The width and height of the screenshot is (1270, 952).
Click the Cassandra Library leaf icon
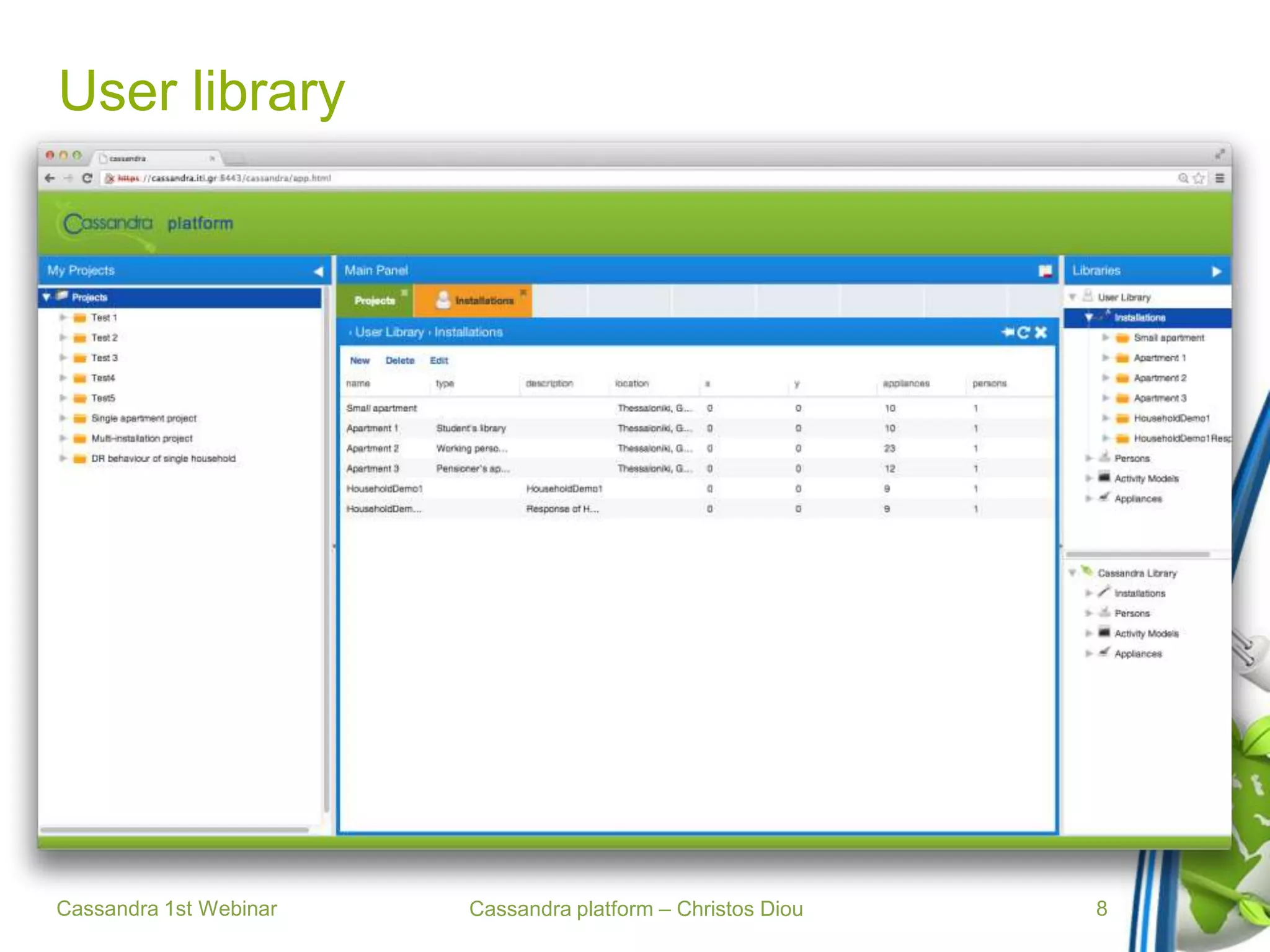pyautogui.click(x=1086, y=571)
